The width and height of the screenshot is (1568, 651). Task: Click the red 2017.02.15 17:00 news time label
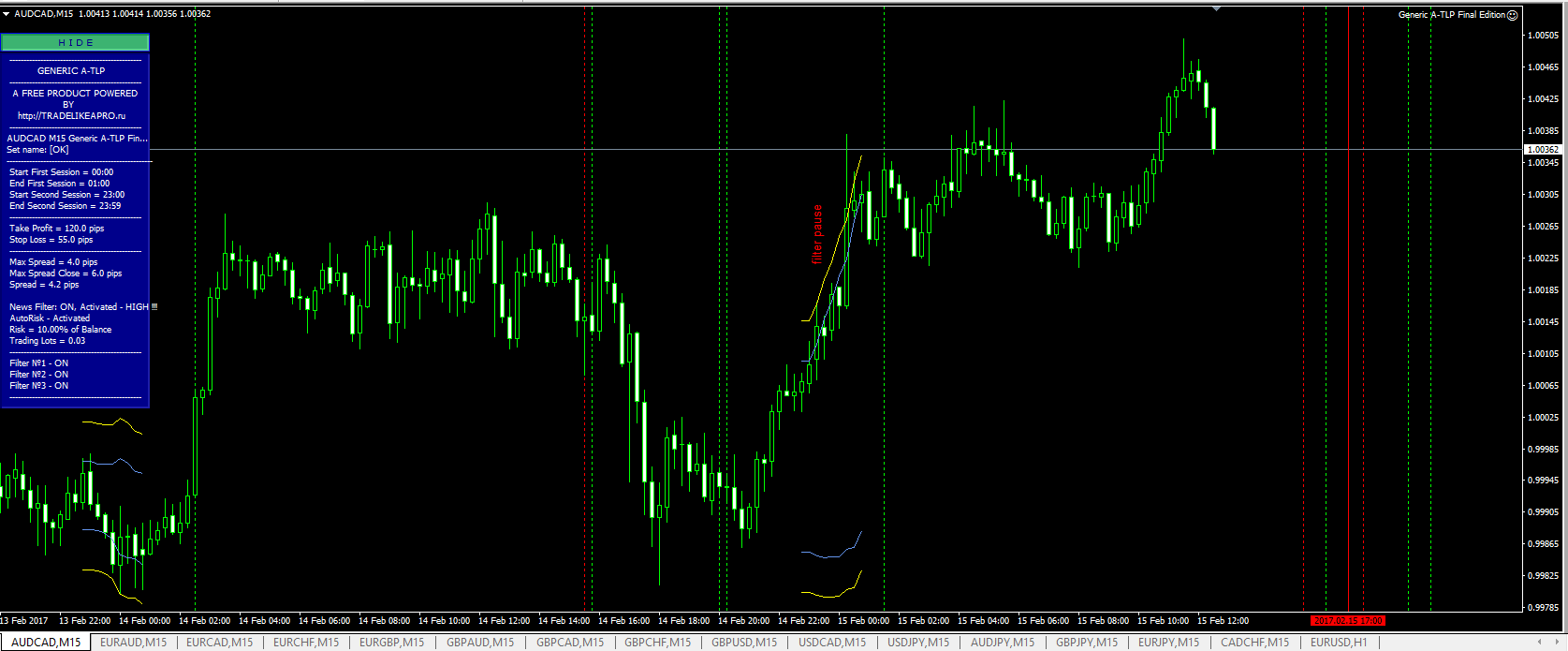1347,620
